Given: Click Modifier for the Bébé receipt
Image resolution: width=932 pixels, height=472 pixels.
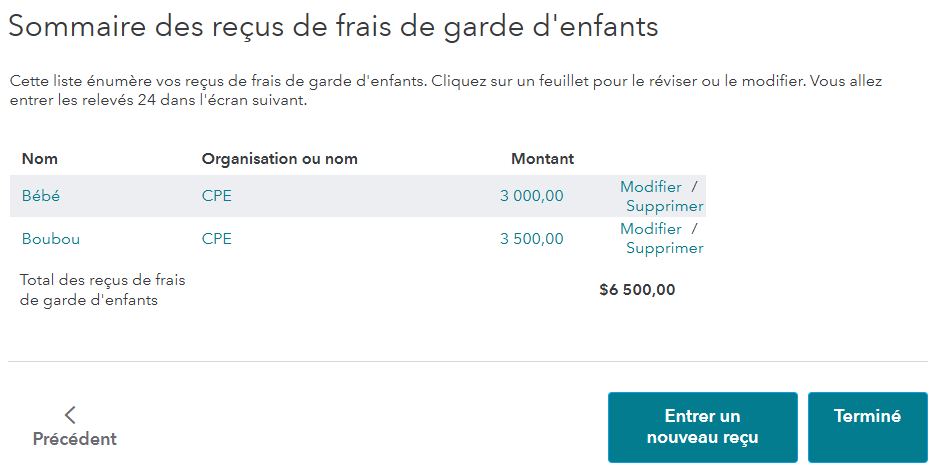Looking at the screenshot, I should [651, 187].
